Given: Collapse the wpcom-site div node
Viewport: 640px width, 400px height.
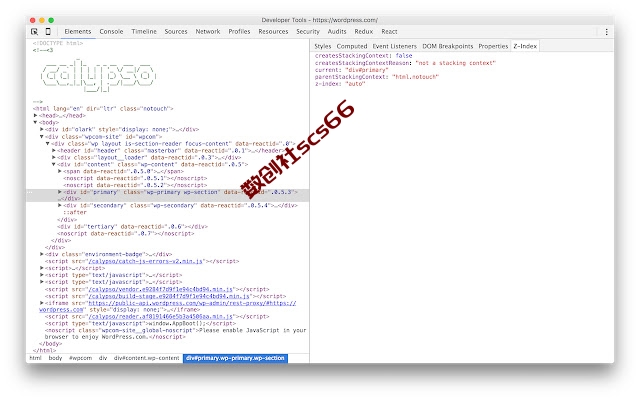Looking at the screenshot, I should click(42, 136).
